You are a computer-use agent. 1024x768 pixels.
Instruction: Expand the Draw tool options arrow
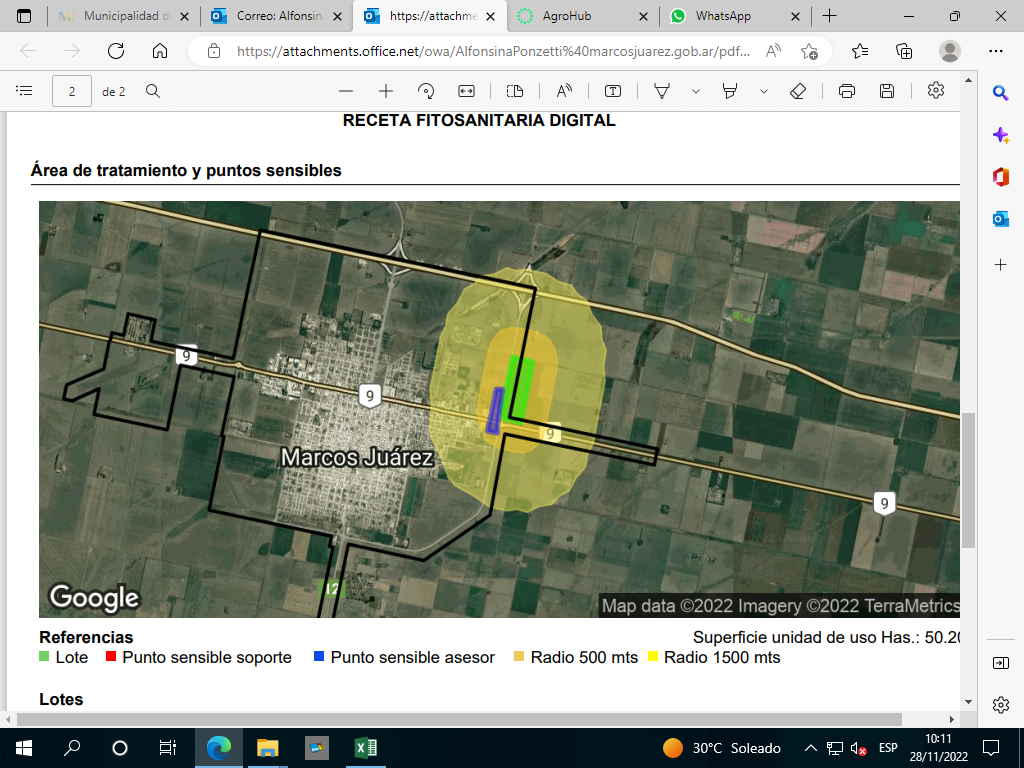tap(696, 91)
